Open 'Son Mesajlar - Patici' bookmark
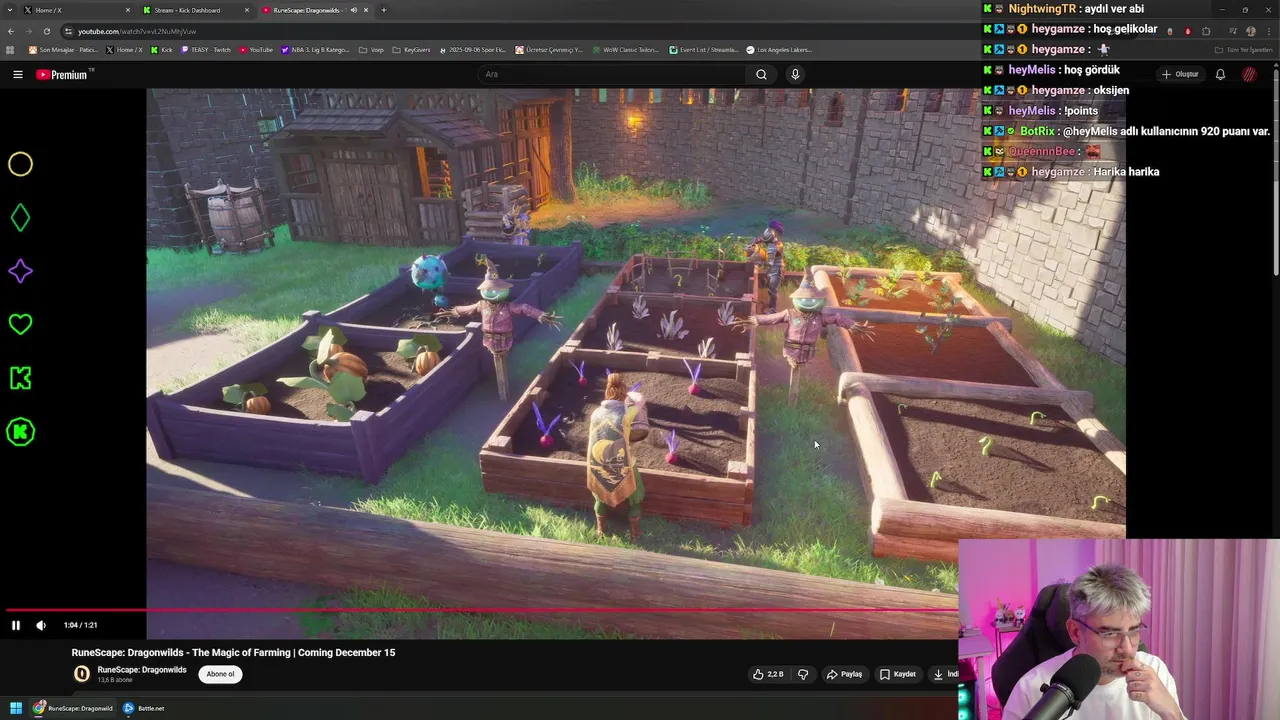The width and height of the screenshot is (1280, 720). [x=64, y=49]
